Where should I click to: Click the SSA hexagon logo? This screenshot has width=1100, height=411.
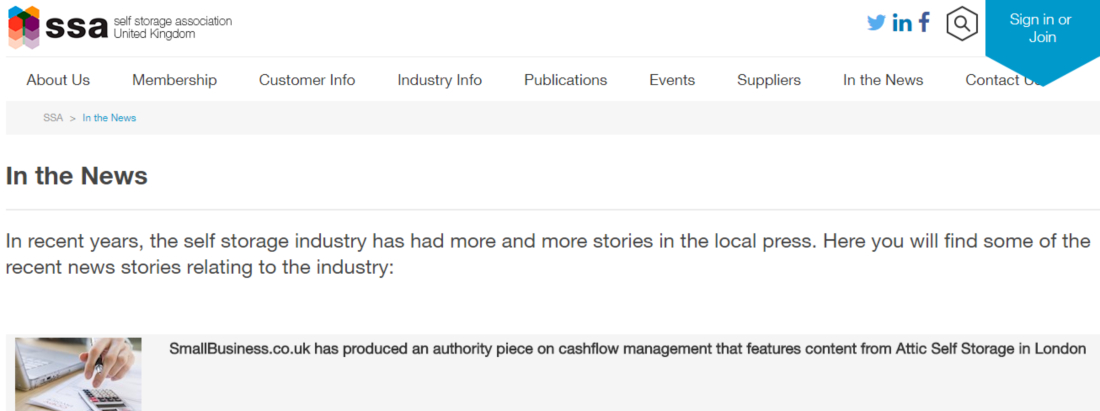pyautogui.click(x=24, y=27)
